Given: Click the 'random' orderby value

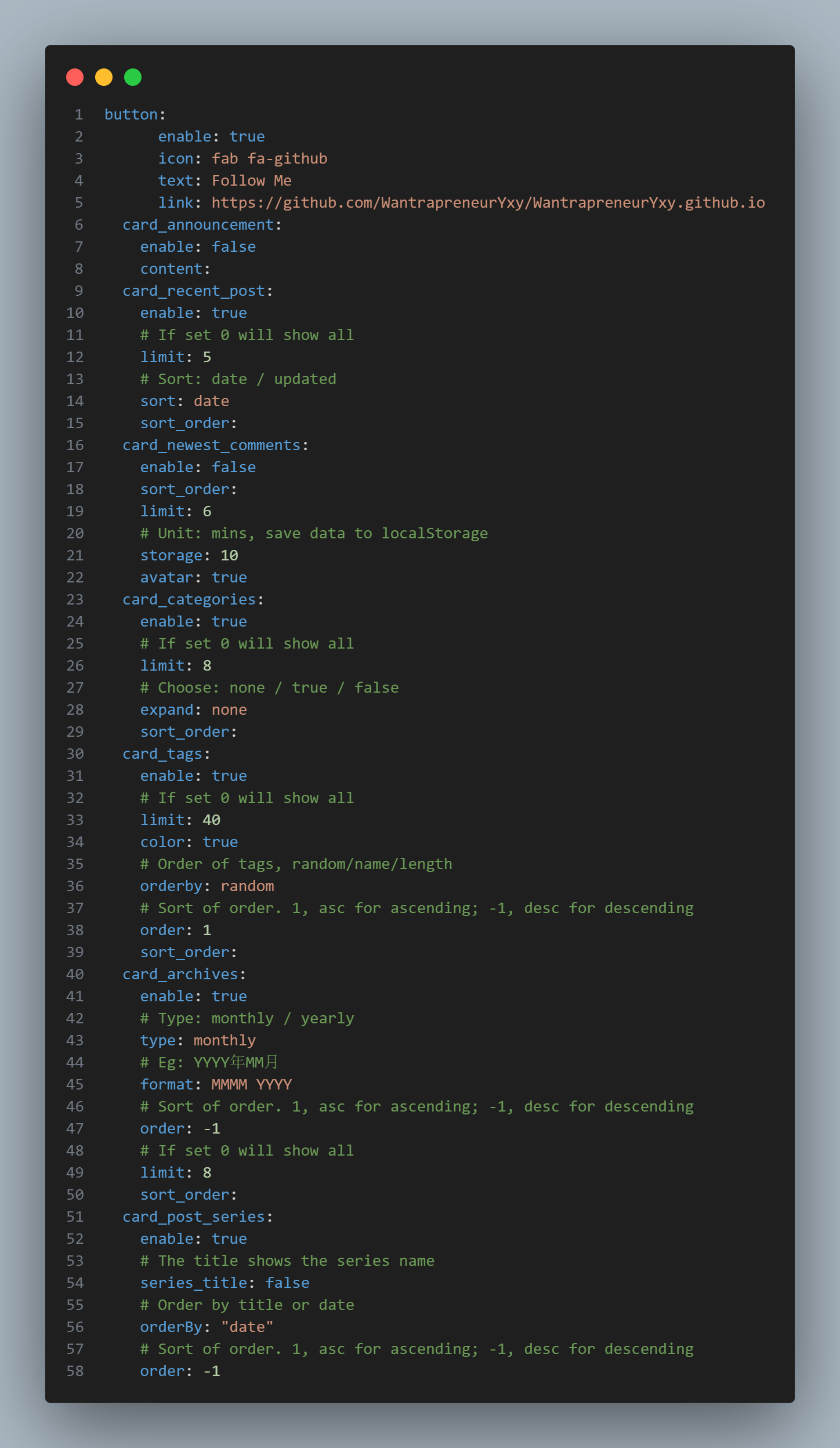Looking at the screenshot, I should click(x=247, y=886).
